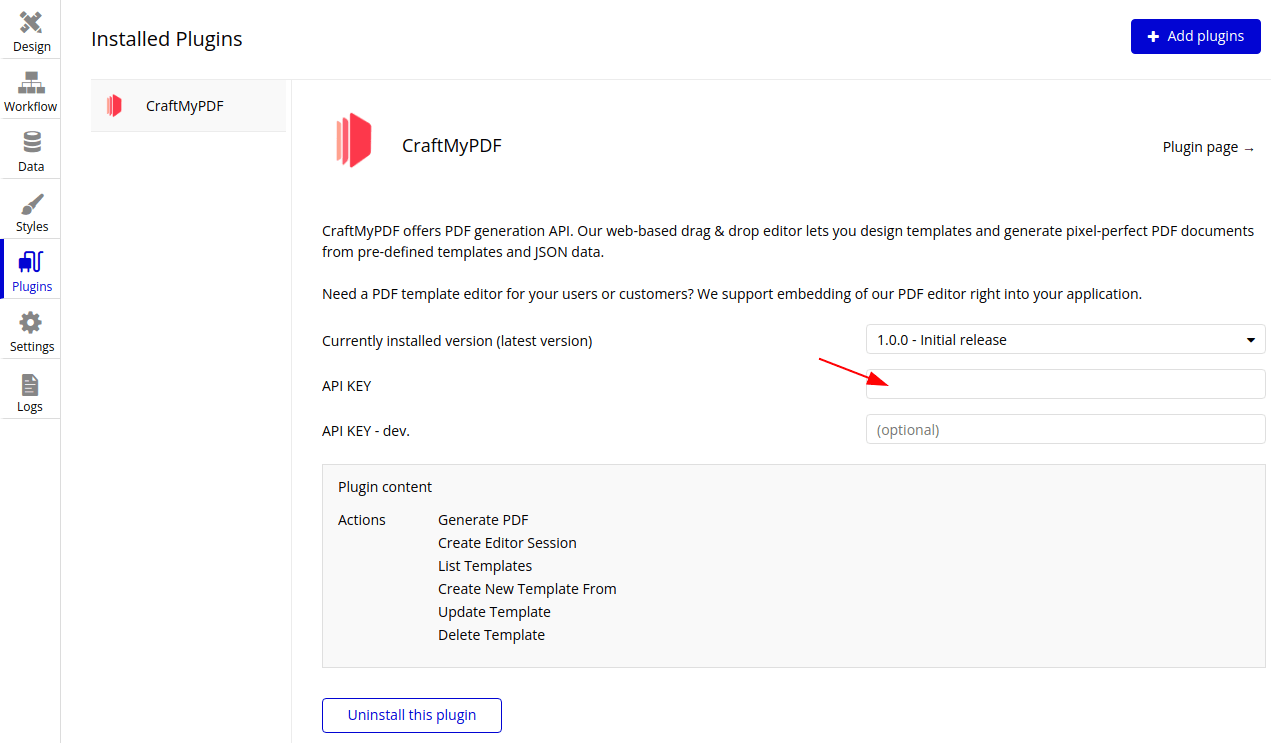Screen dimensions: 1271x743
Task: Click the 'API KEY - dev.' label
Action: 366,431
